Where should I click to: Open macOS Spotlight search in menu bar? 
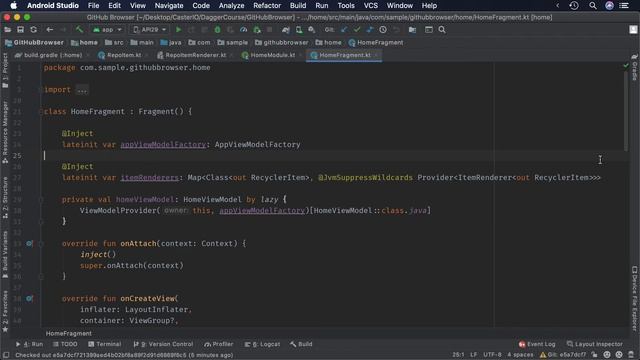(x=593, y=6)
